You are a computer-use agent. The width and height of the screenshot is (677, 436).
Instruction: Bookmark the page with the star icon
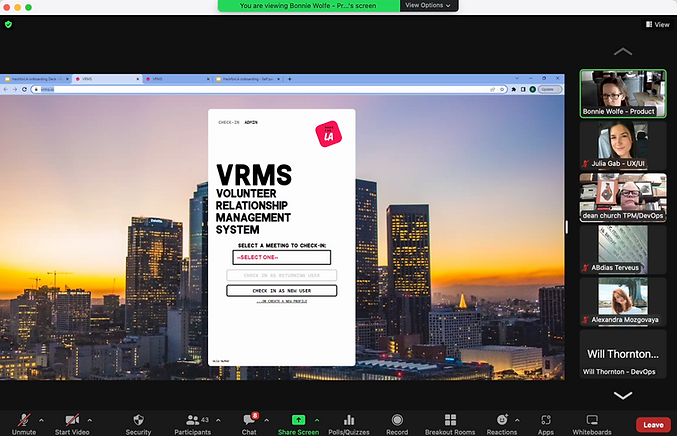click(x=502, y=89)
